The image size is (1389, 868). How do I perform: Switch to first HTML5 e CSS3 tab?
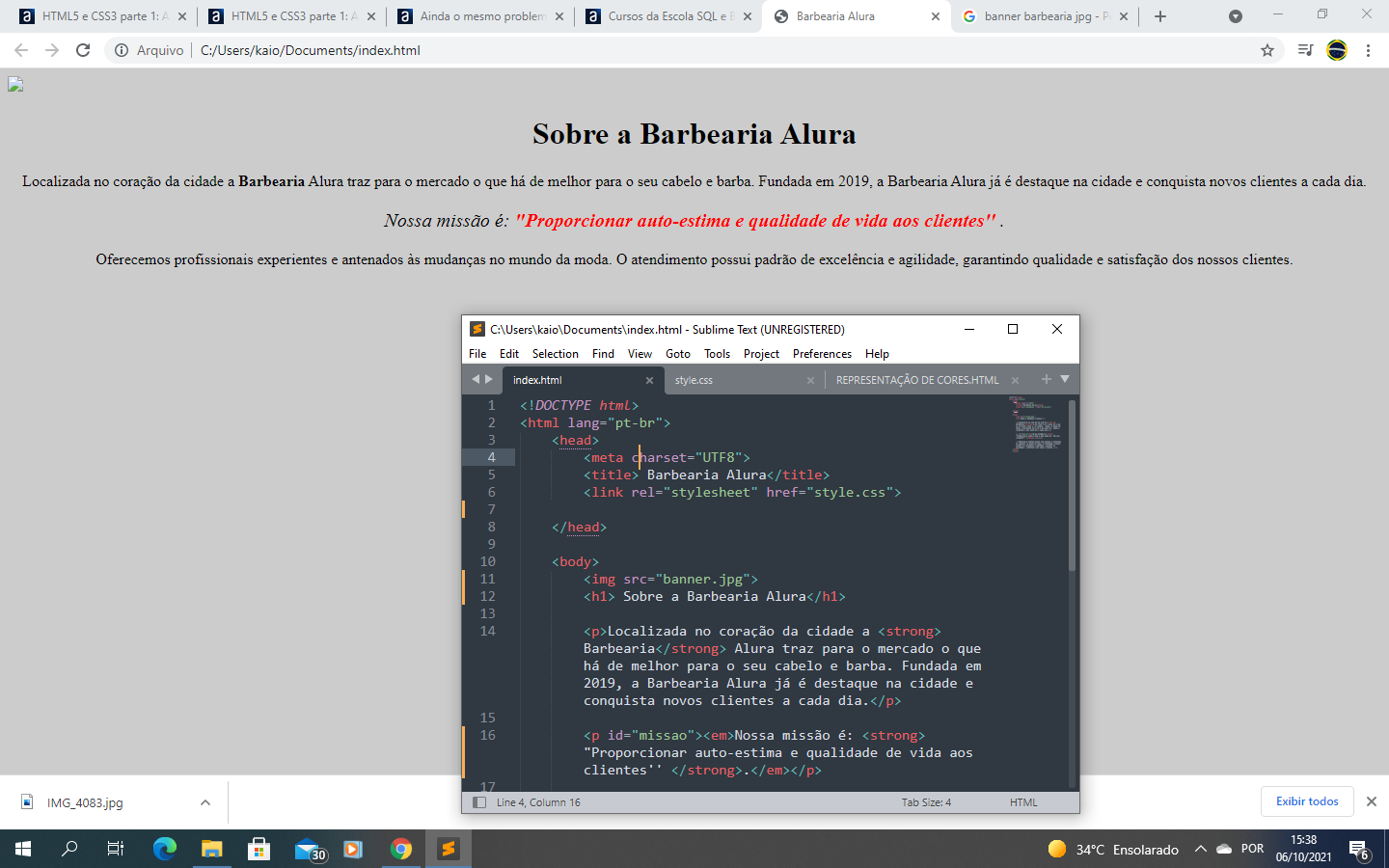click(105, 16)
